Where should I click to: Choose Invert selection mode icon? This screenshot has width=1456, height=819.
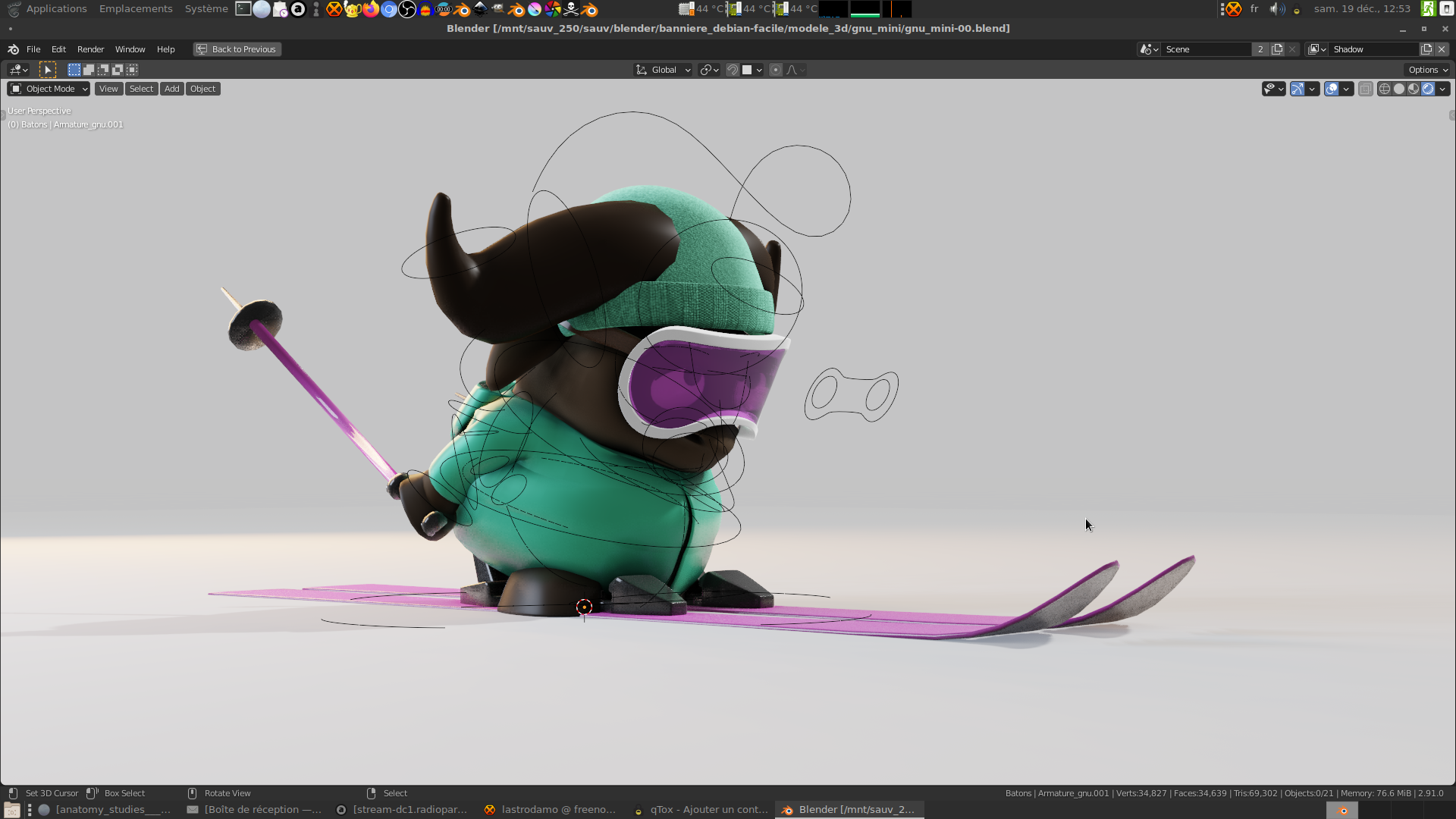(117, 70)
